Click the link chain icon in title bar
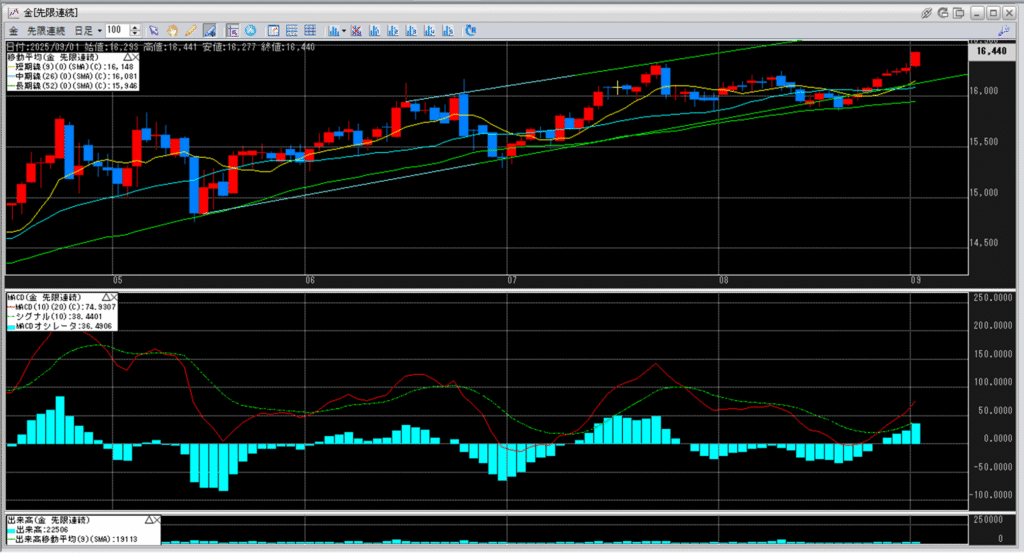Screen dimensions: 1024x553 tap(926, 12)
